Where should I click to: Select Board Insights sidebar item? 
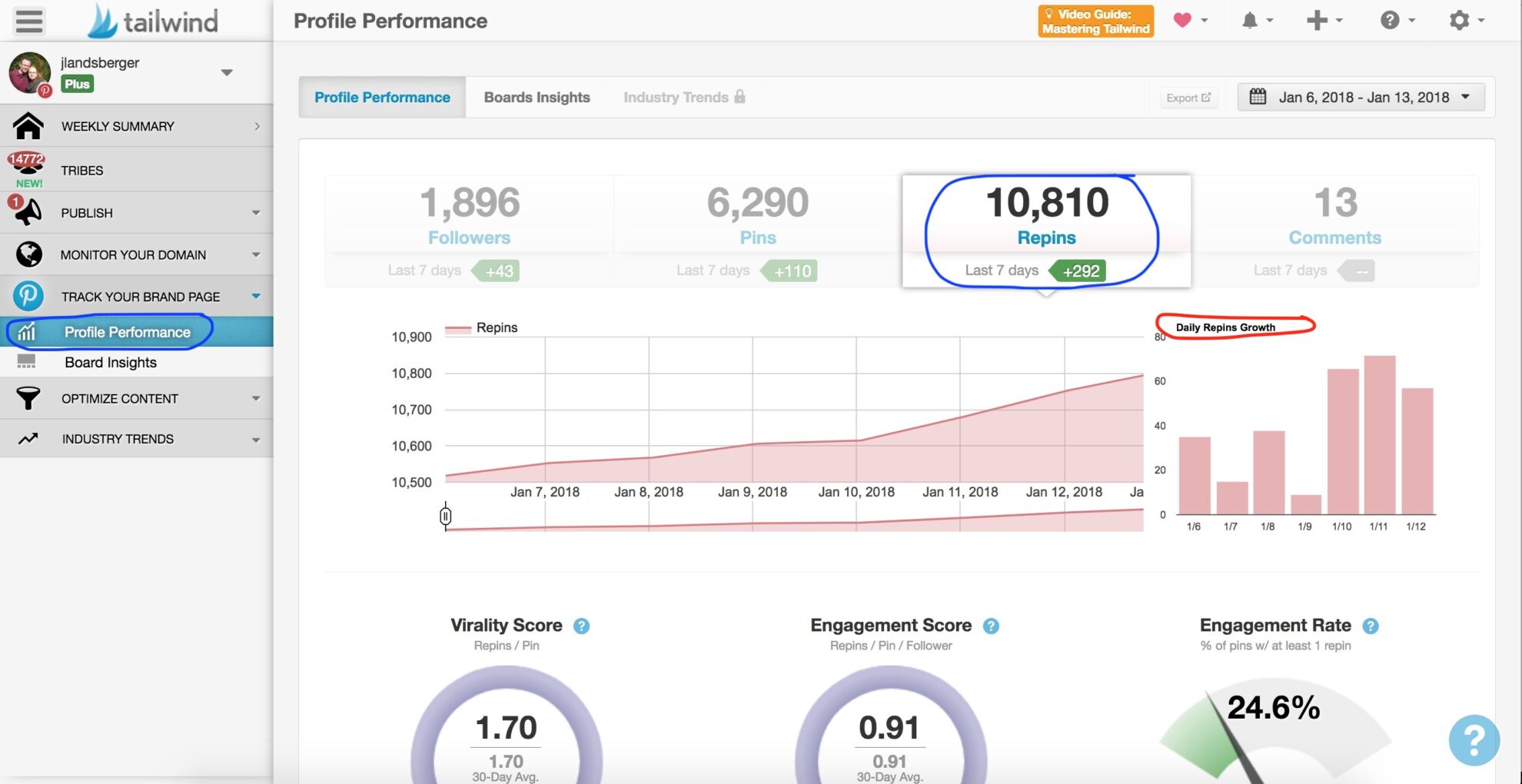point(137,362)
